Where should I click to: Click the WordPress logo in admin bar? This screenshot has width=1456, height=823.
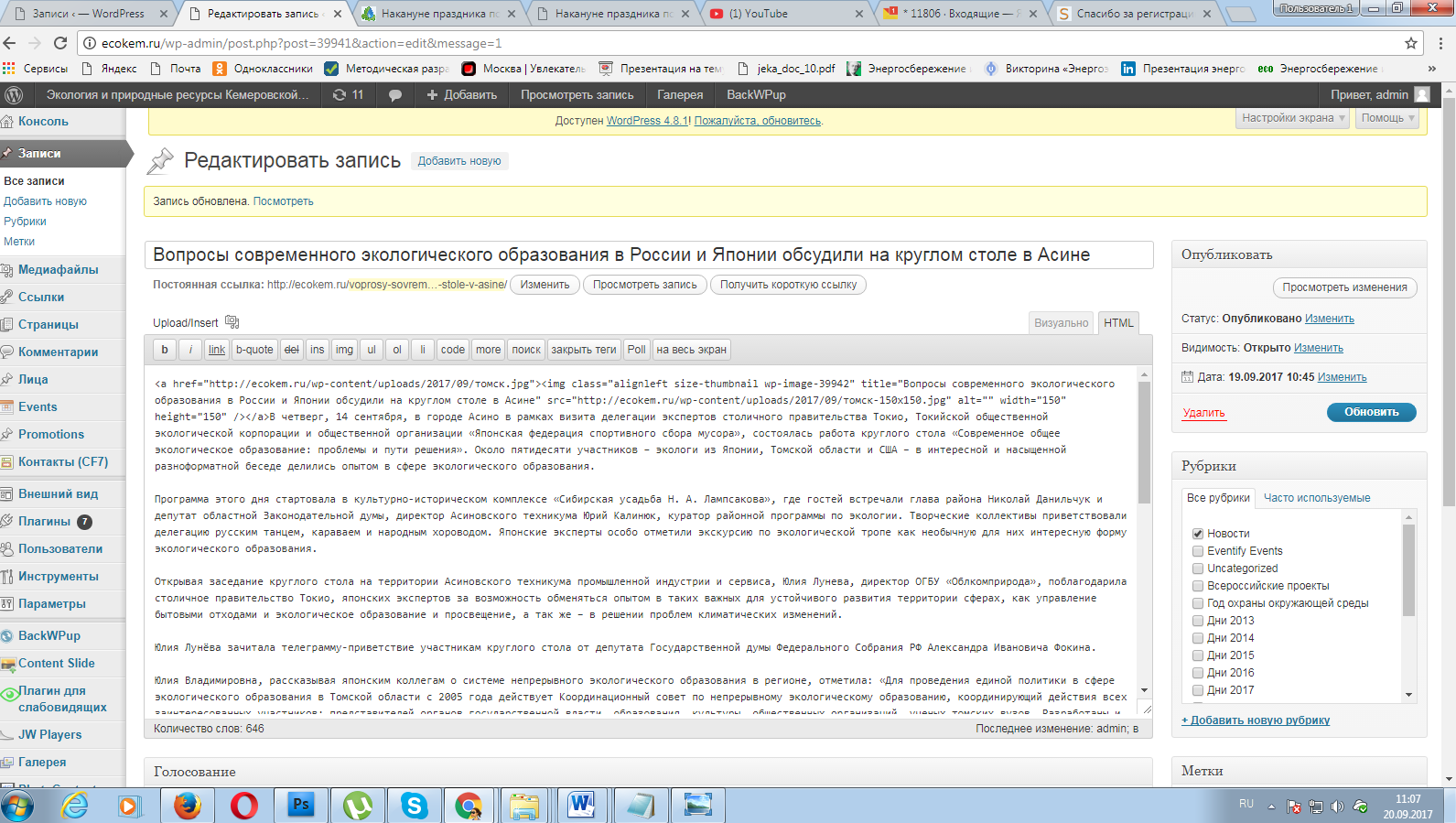14,94
